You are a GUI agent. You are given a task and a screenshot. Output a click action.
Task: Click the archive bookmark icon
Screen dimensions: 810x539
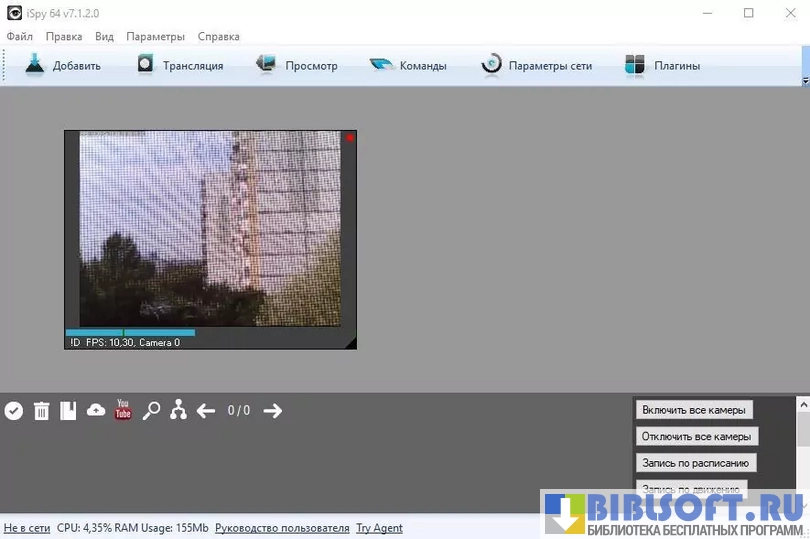pos(68,411)
